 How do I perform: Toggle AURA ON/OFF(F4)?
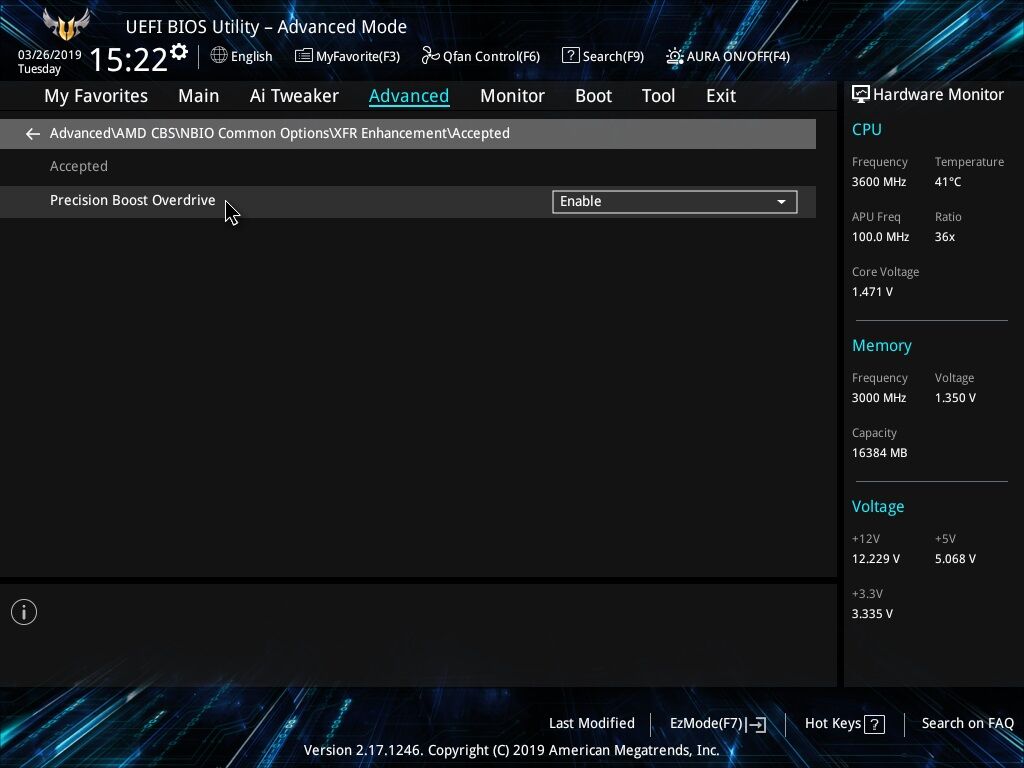click(x=728, y=56)
